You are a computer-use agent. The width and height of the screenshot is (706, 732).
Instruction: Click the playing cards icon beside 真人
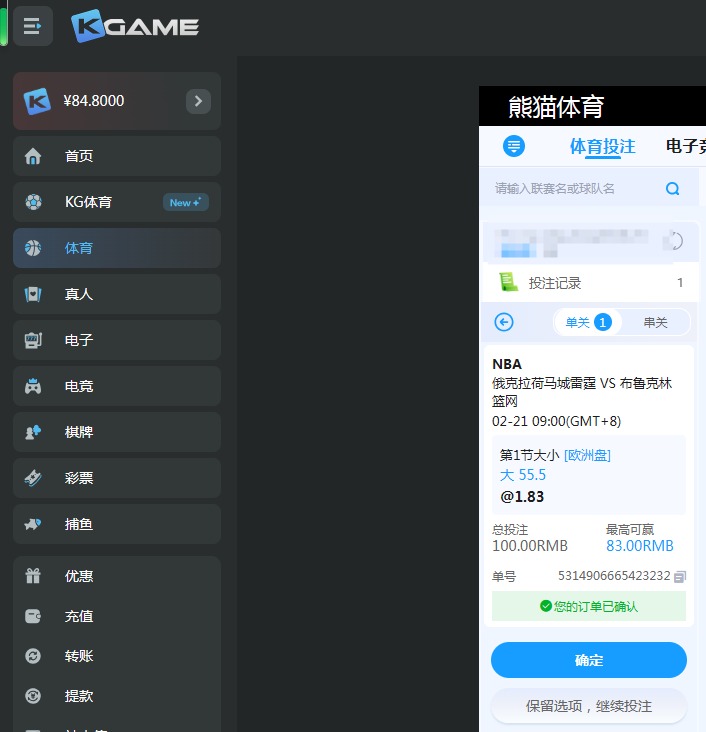[x=33, y=294]
